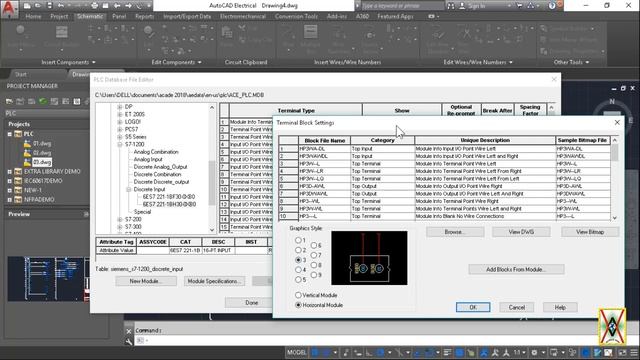The width and height of the screenshot is (640, 360).
Task: Switch to the Panel ribbon tab
Action: click(119, 16)
